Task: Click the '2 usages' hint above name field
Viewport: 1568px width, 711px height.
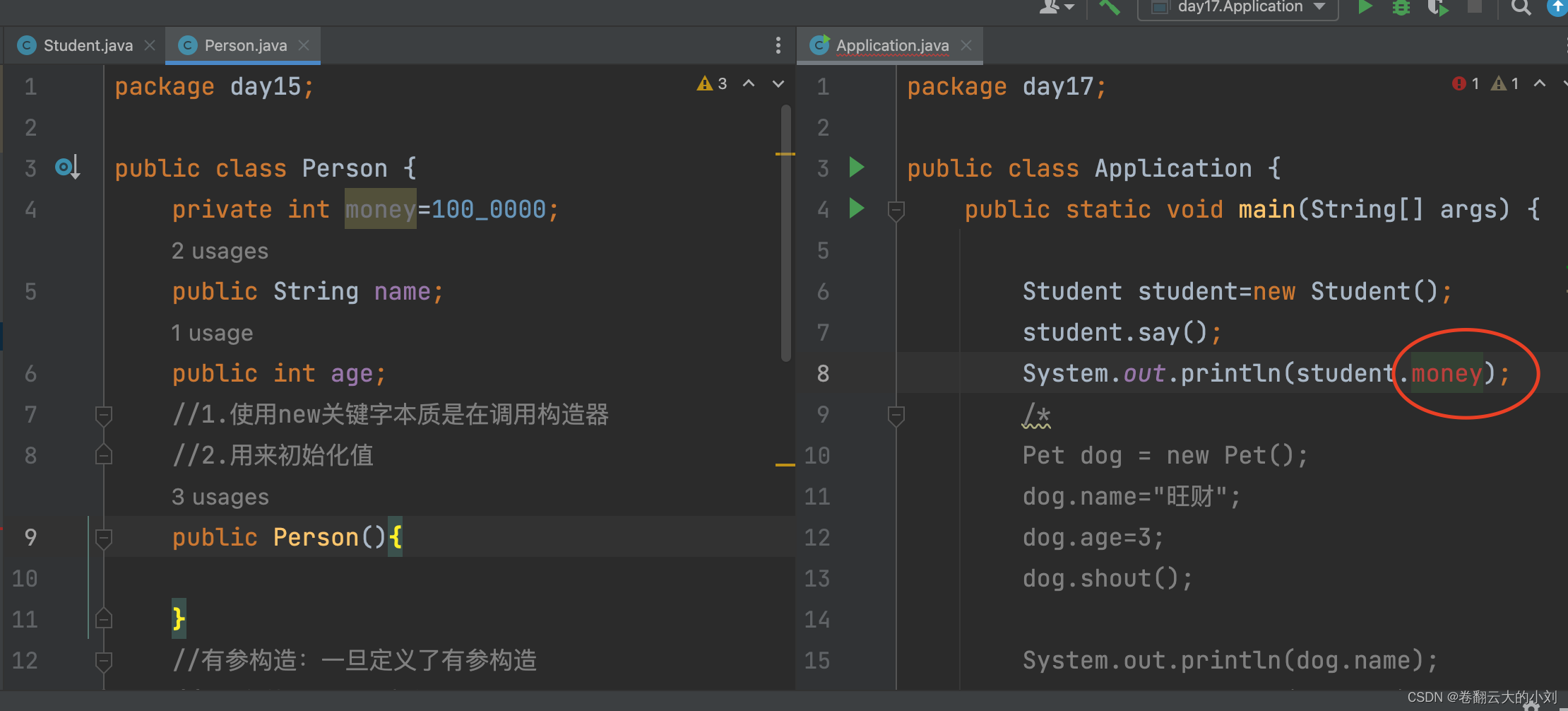Action: pos(220,251)
